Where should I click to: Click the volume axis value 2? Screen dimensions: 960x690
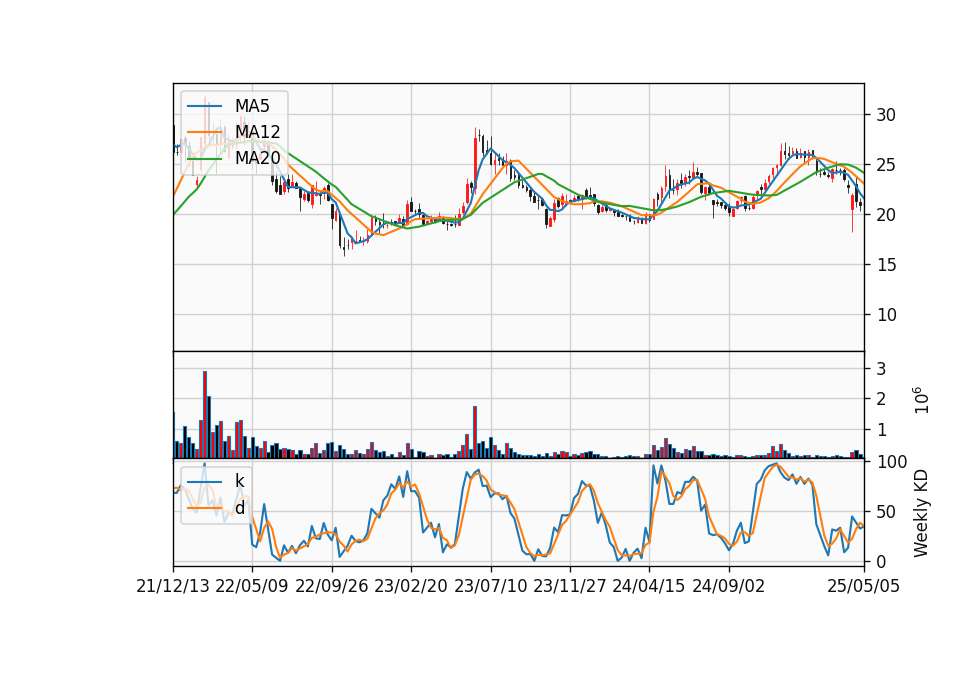881,399
